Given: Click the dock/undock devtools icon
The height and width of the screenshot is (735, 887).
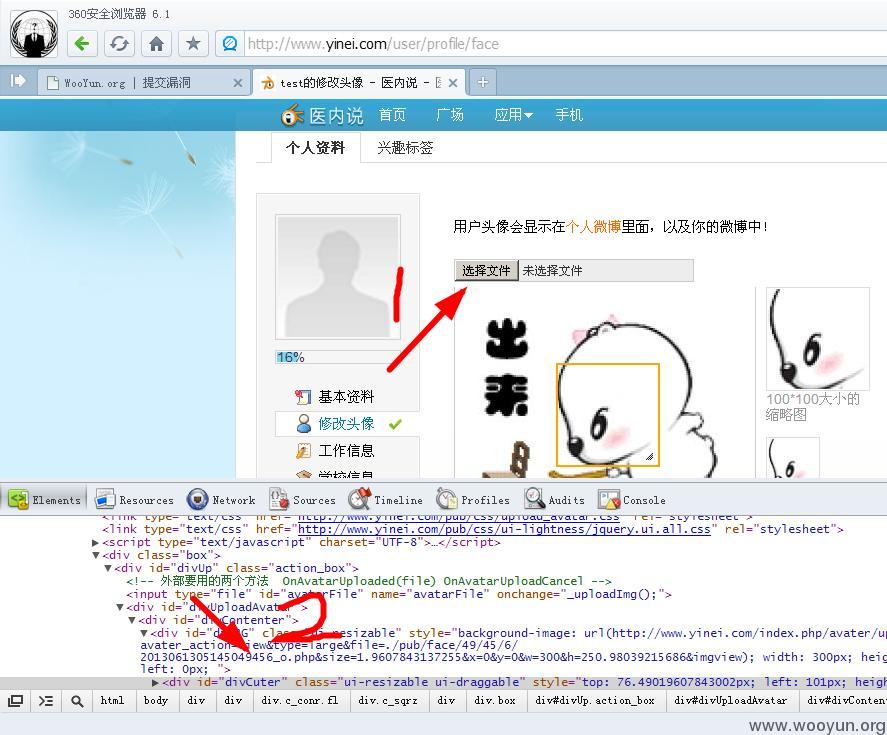Looking at the screenshot, I should pos(15,700).
